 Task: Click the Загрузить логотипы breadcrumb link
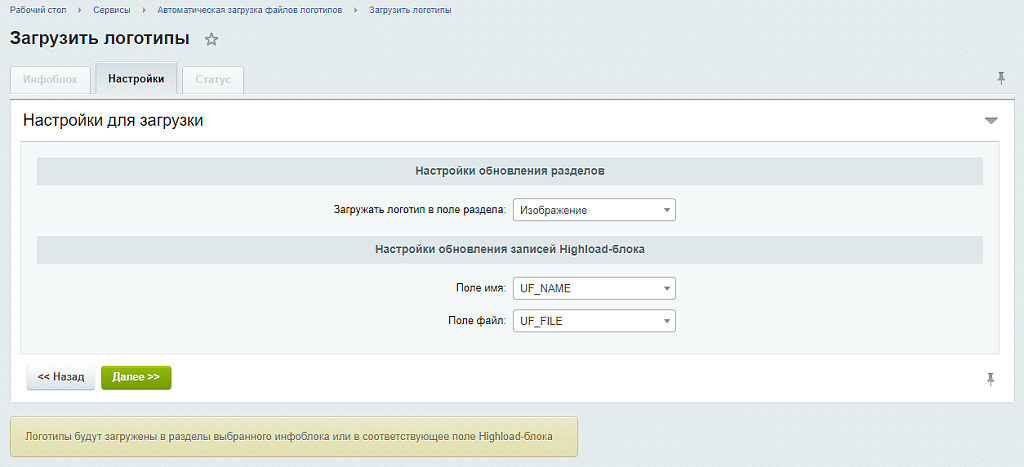coord(410,10)
